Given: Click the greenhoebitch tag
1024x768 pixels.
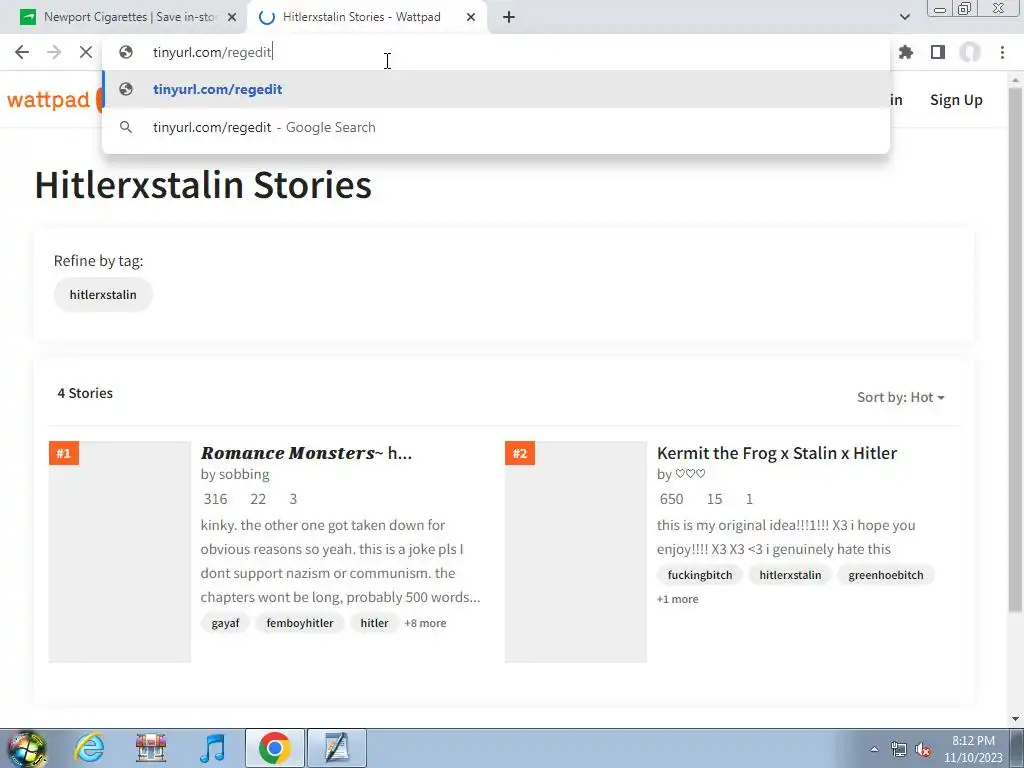Looking at the screenshot, I should coord(886,575).
